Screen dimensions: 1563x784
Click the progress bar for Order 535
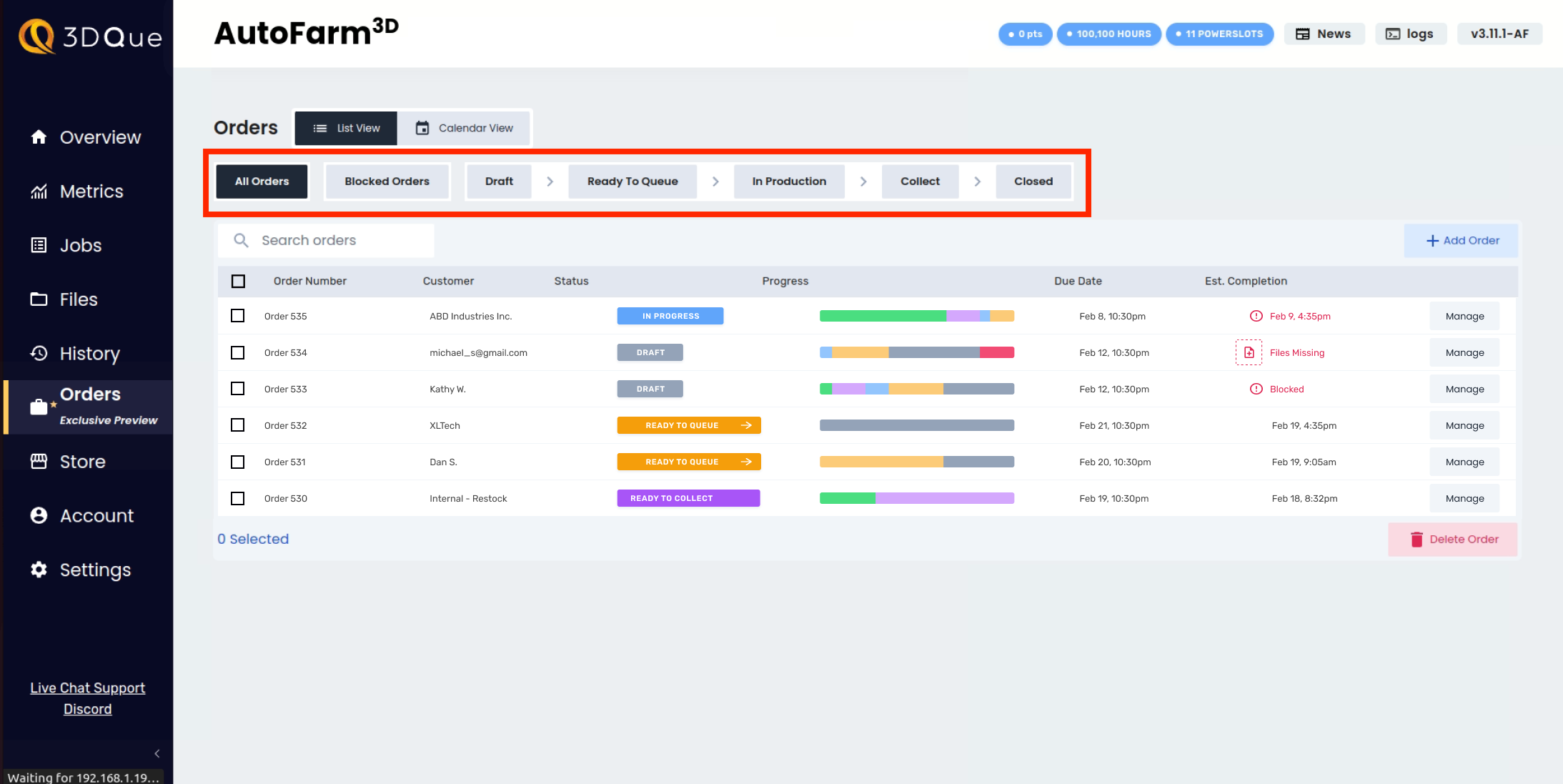tap(917, 315)
